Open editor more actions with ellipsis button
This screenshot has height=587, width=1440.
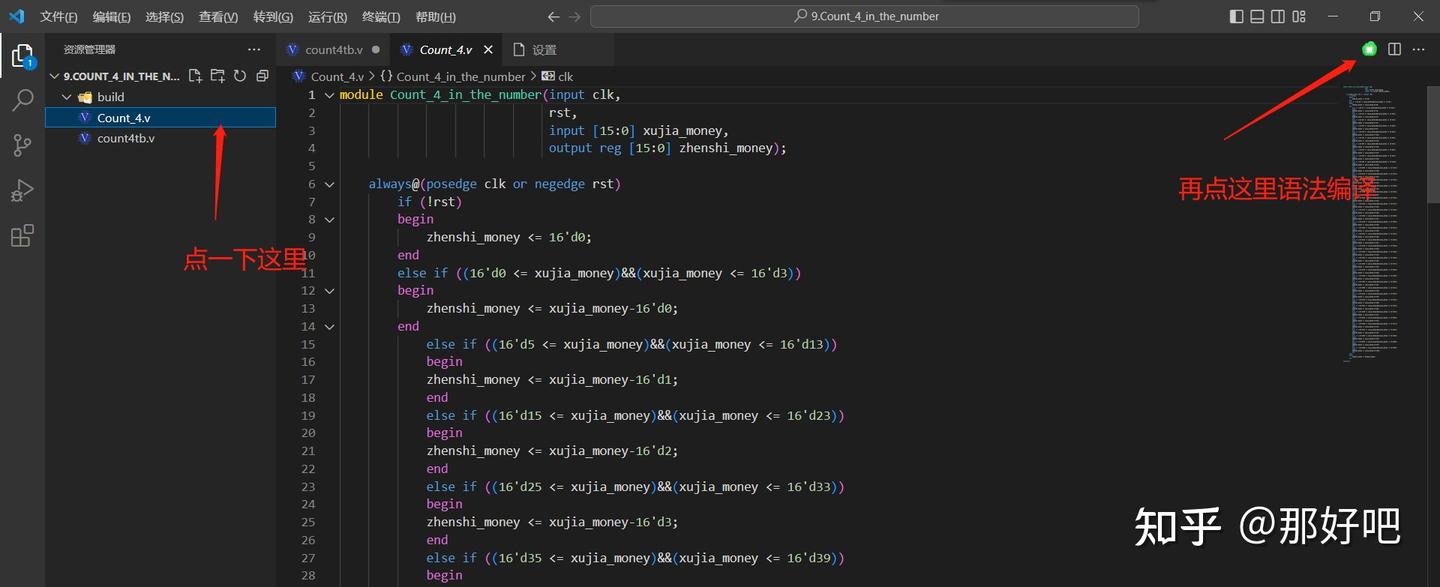pos(1418,48)
